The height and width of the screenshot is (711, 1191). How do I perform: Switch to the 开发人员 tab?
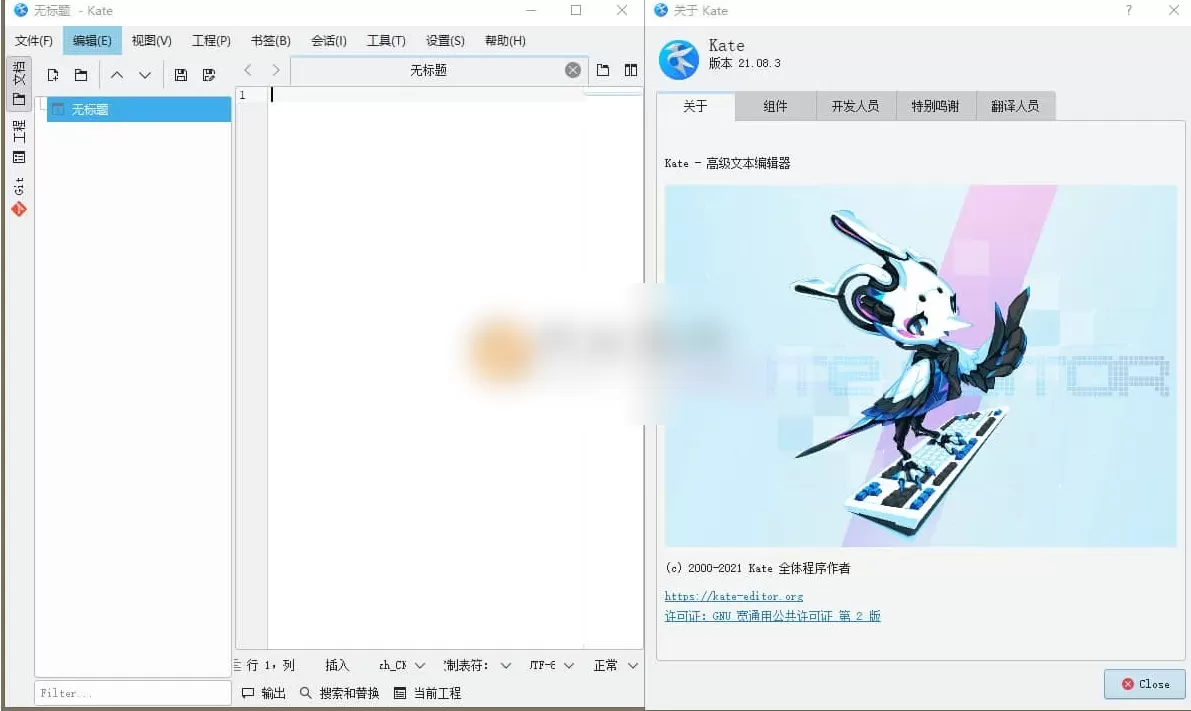[x=855, y=105]
